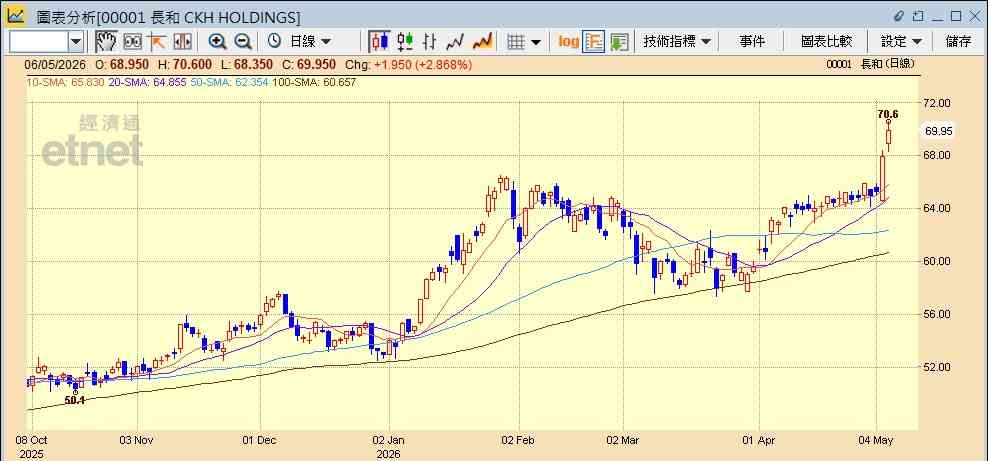990x461 pixels.
Task: Click the 69.95 current price axis tag
Action: point(938,131)
